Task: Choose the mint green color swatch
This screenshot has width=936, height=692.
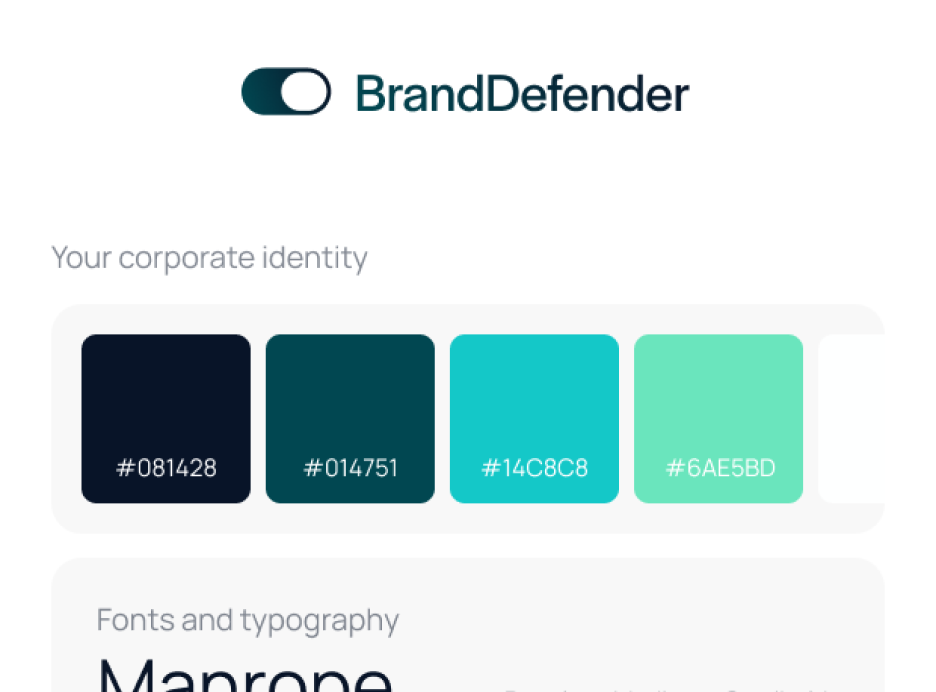Action: click(x=718, y=400)
